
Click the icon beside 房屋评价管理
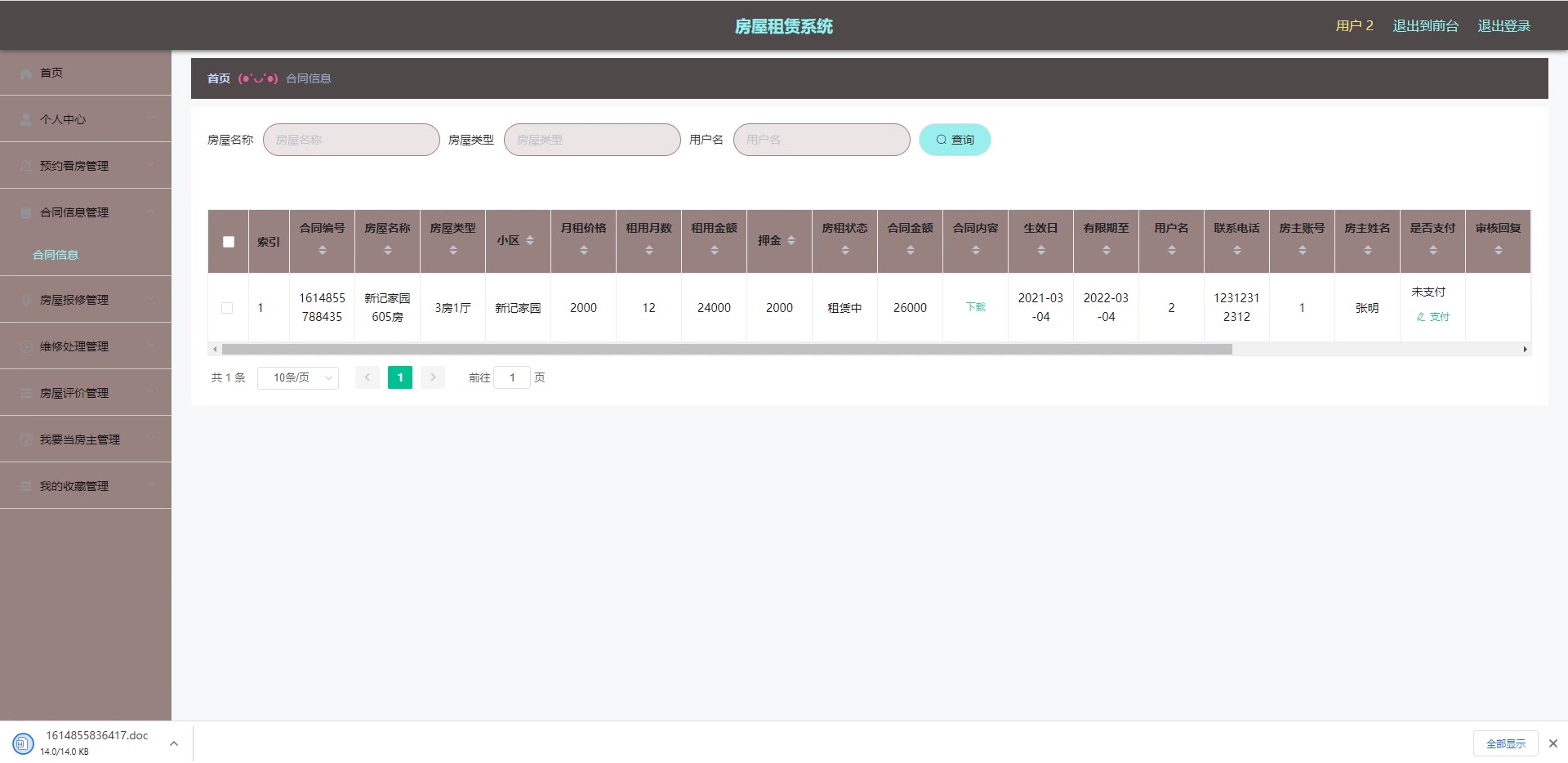[x=26, y=393]
